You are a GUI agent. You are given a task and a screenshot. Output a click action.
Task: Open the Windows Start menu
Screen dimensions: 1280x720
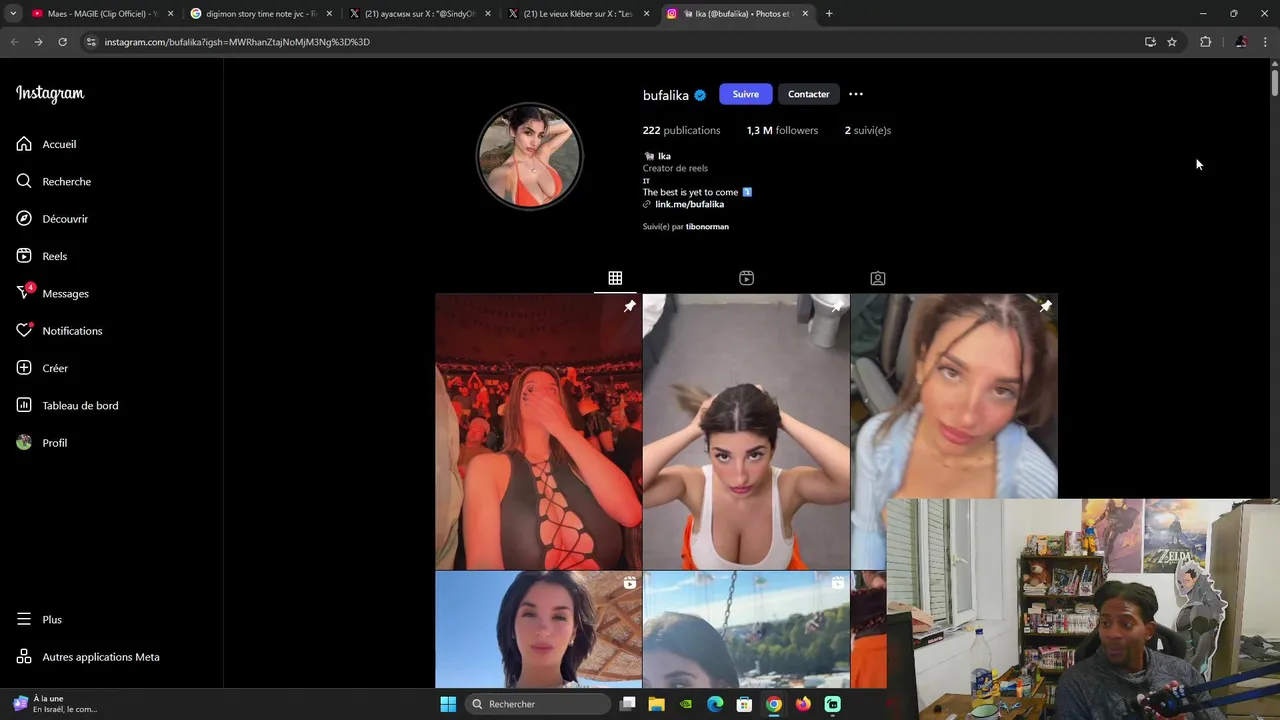pyautogui.click(x=448, y=704)
